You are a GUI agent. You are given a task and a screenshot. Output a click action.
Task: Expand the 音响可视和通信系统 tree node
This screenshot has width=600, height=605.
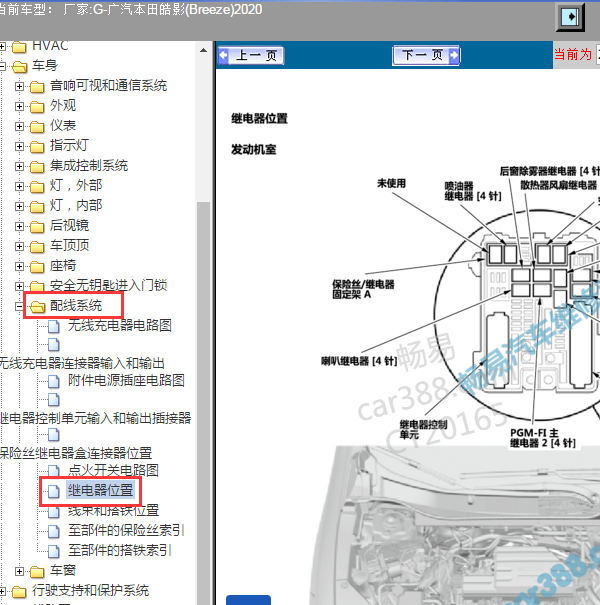pos(20,86)
